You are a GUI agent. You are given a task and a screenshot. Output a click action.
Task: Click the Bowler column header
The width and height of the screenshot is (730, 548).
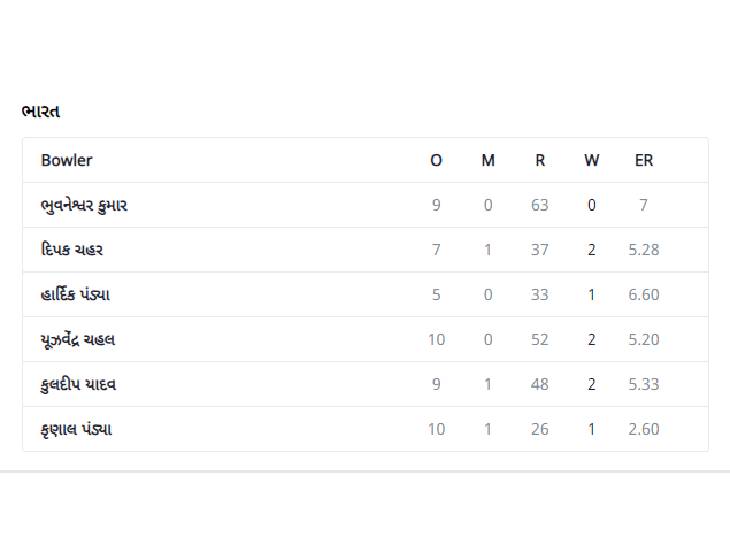pyautogui.click(x=66, y=160)
